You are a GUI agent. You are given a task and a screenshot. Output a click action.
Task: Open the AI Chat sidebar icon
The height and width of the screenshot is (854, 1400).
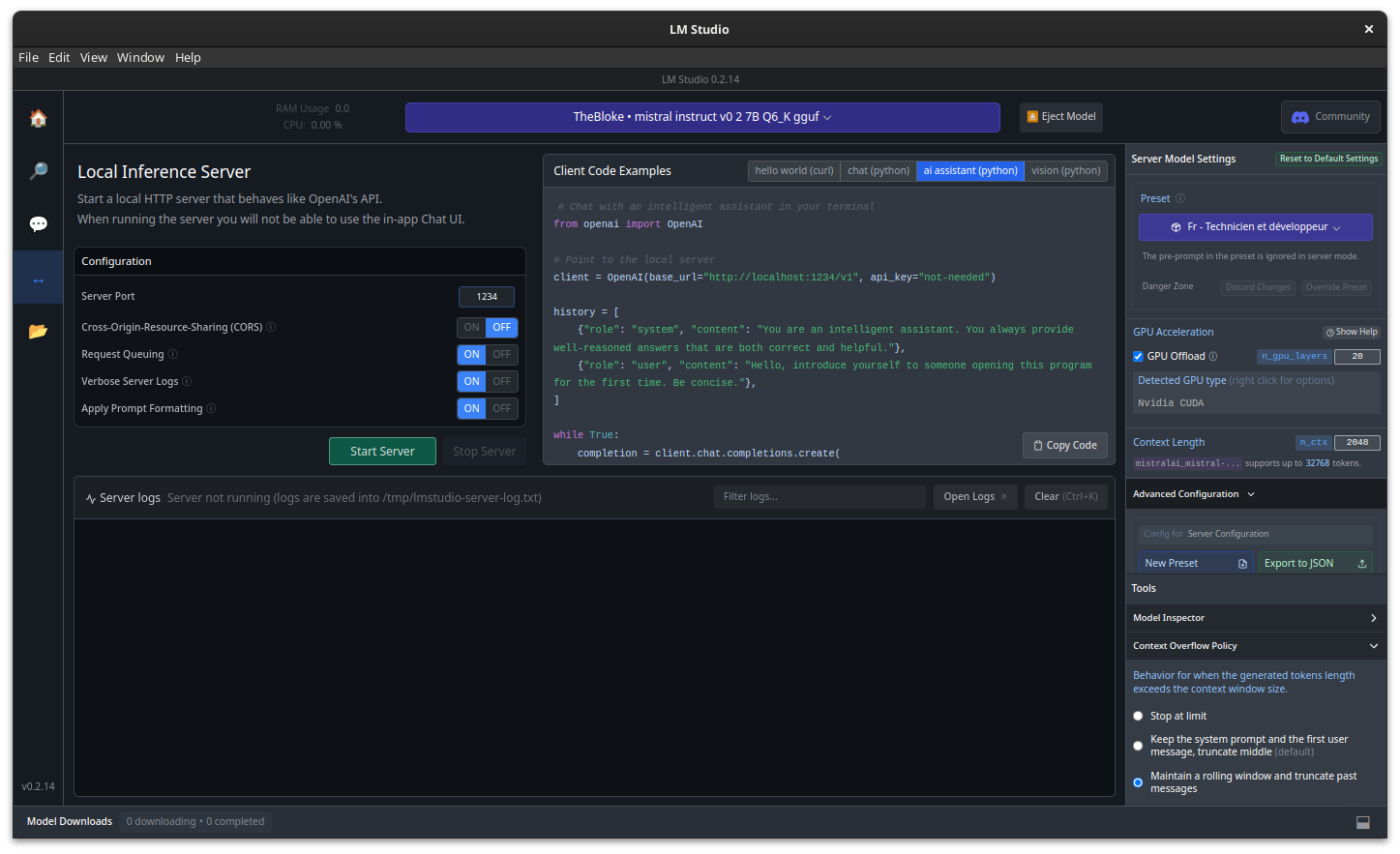pyautogui.click(x=38, y=224)
